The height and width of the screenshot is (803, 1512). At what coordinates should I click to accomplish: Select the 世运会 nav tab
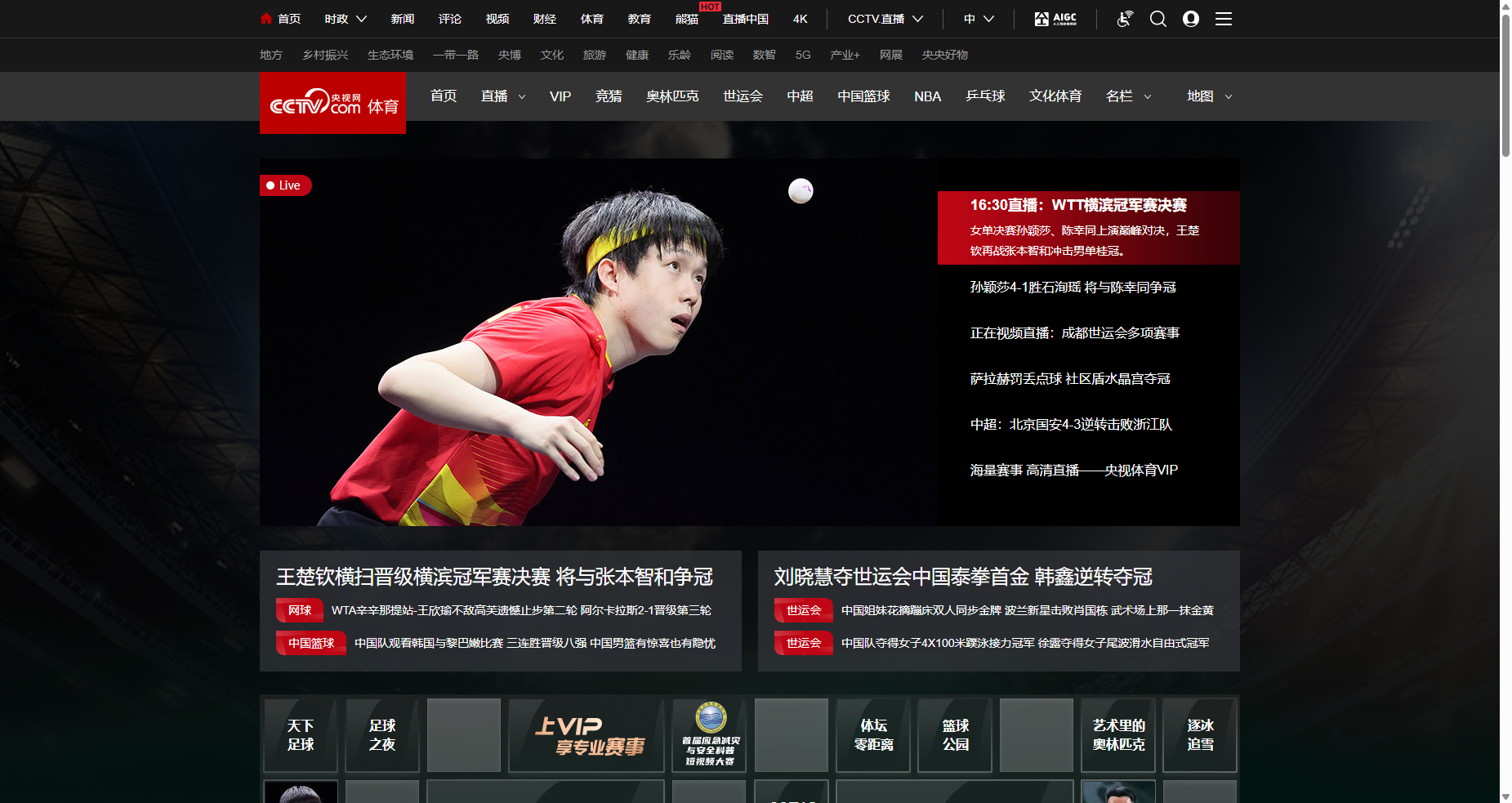point(743,96)
